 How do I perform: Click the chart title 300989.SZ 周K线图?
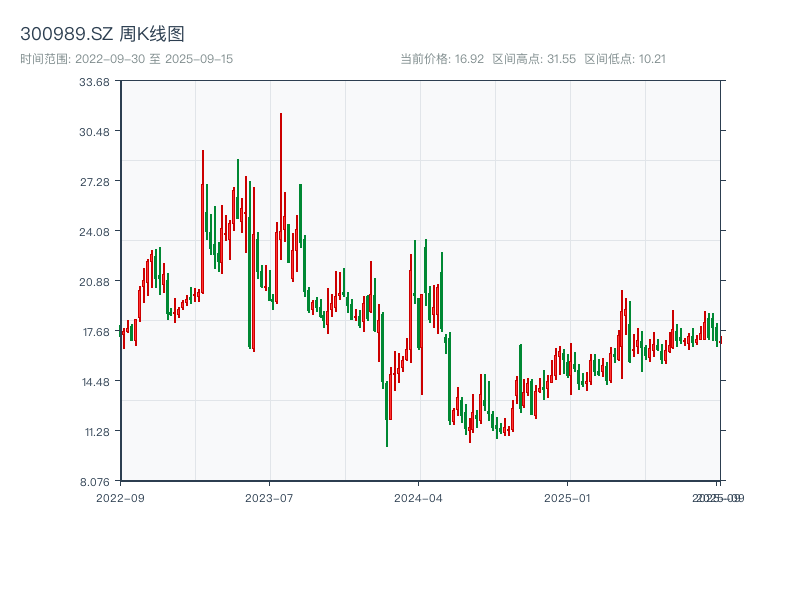[x=102, y=34]
